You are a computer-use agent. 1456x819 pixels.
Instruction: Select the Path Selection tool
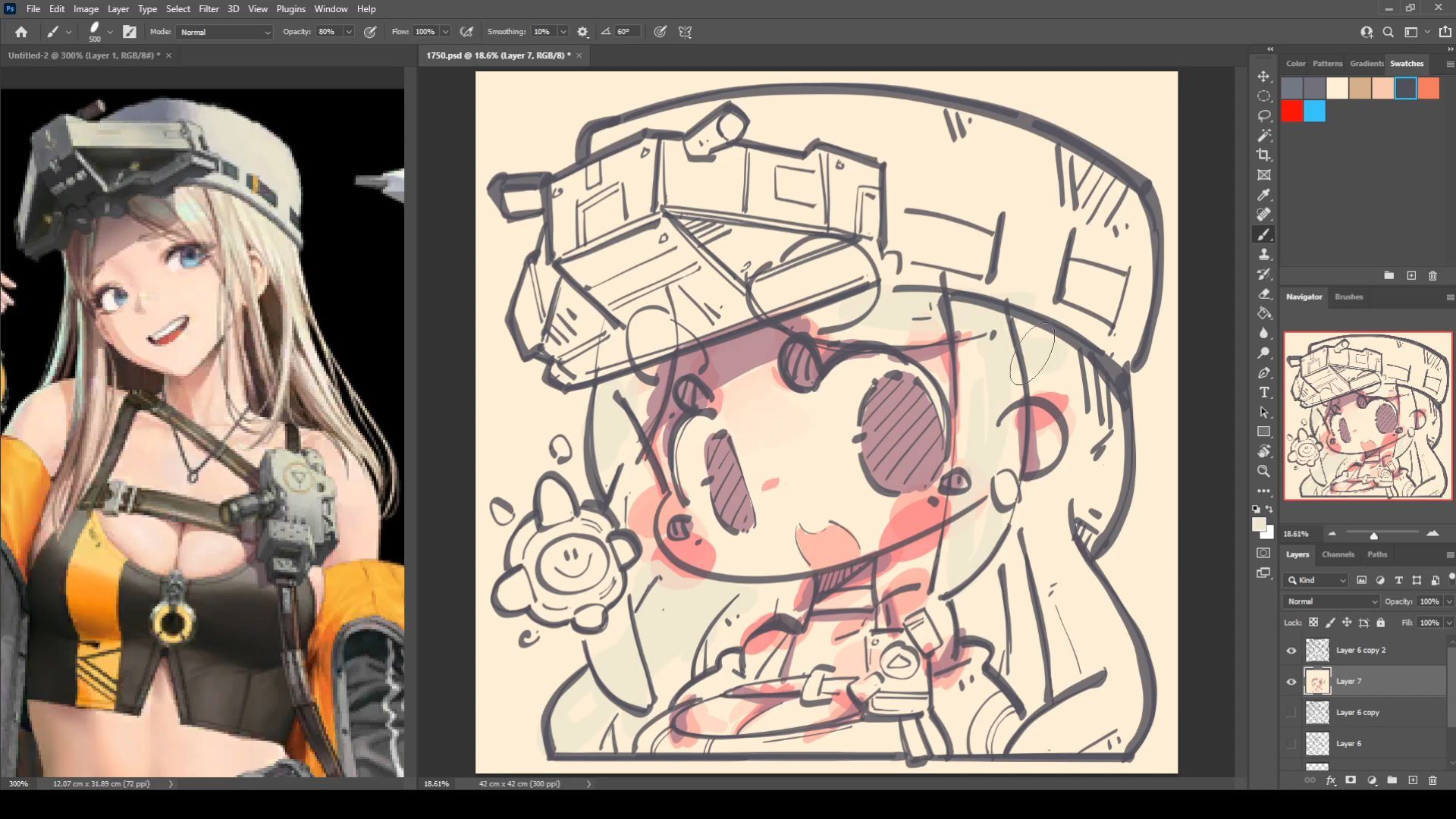point(1263,412)
